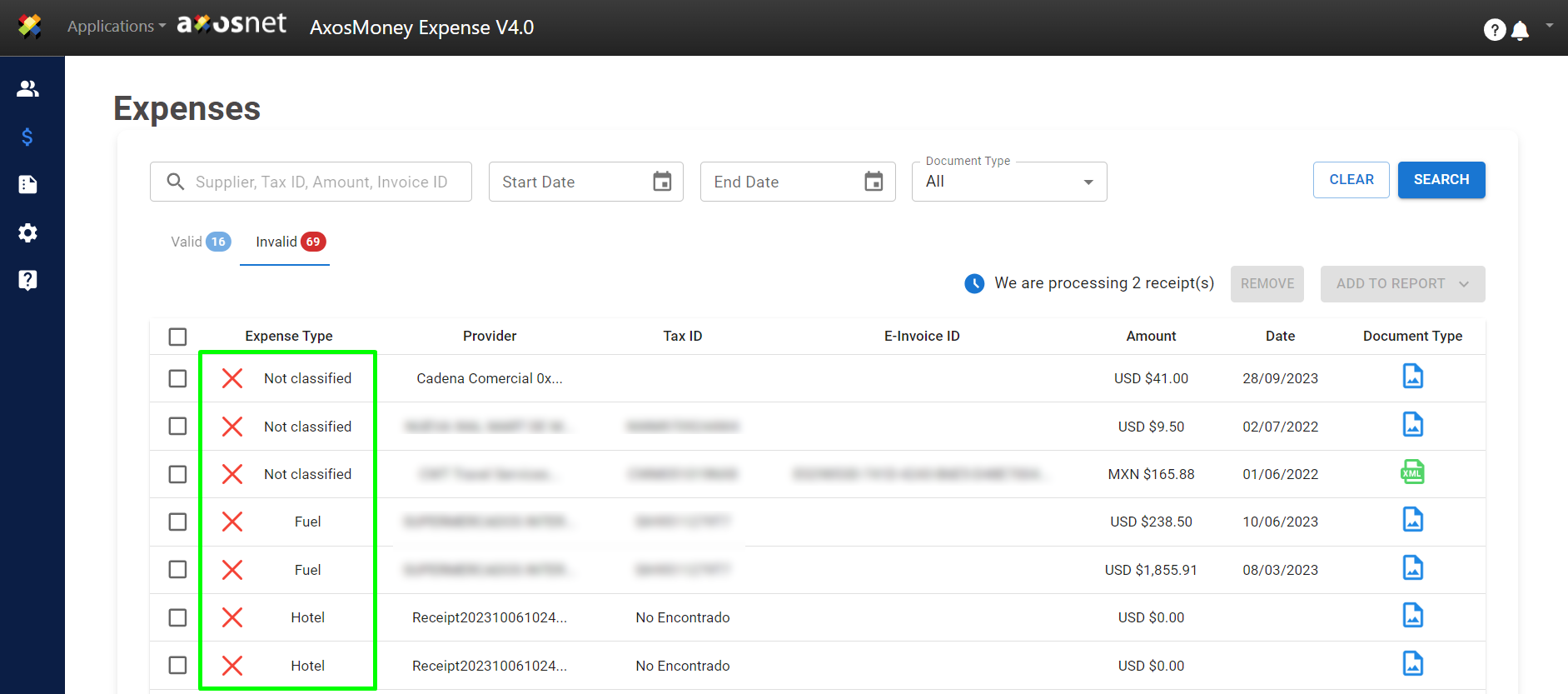Open the users icon in sidebar
Image resolution: width=1568 pixels, height=694 pixels.
click(x=28, y=88)
